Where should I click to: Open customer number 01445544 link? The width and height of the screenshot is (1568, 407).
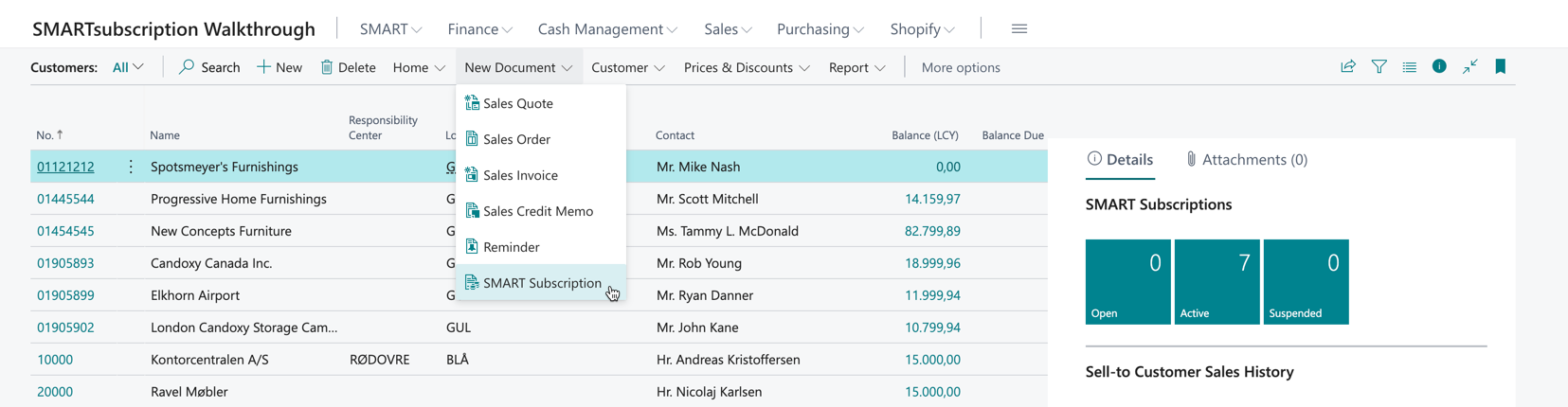65,199
